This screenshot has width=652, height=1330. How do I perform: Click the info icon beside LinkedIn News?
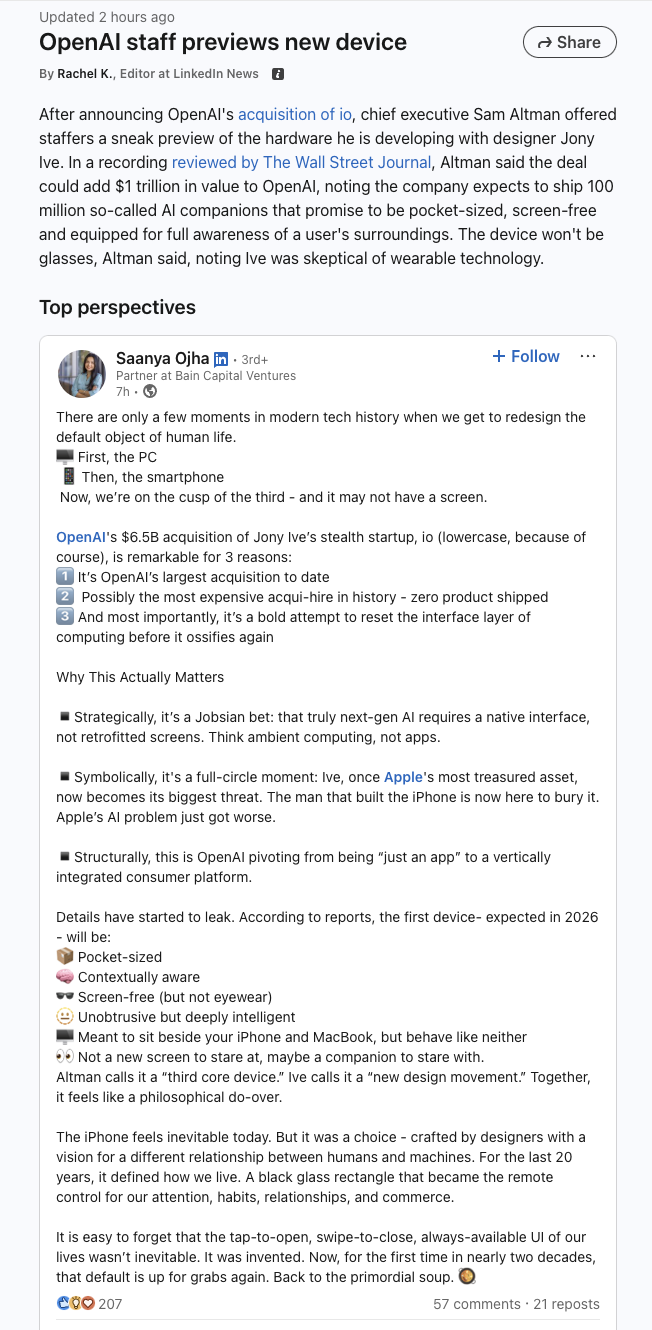(x=278, y=74)
